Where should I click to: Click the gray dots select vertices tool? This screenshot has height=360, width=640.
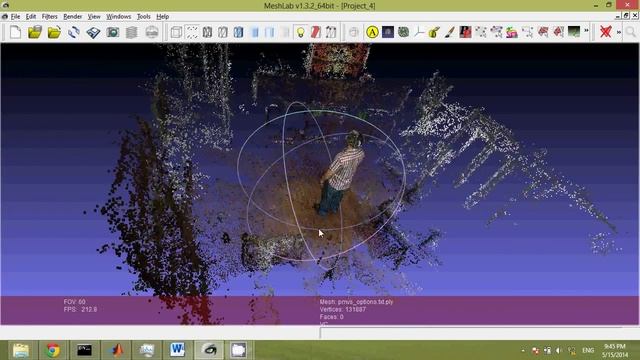point(481,32)
